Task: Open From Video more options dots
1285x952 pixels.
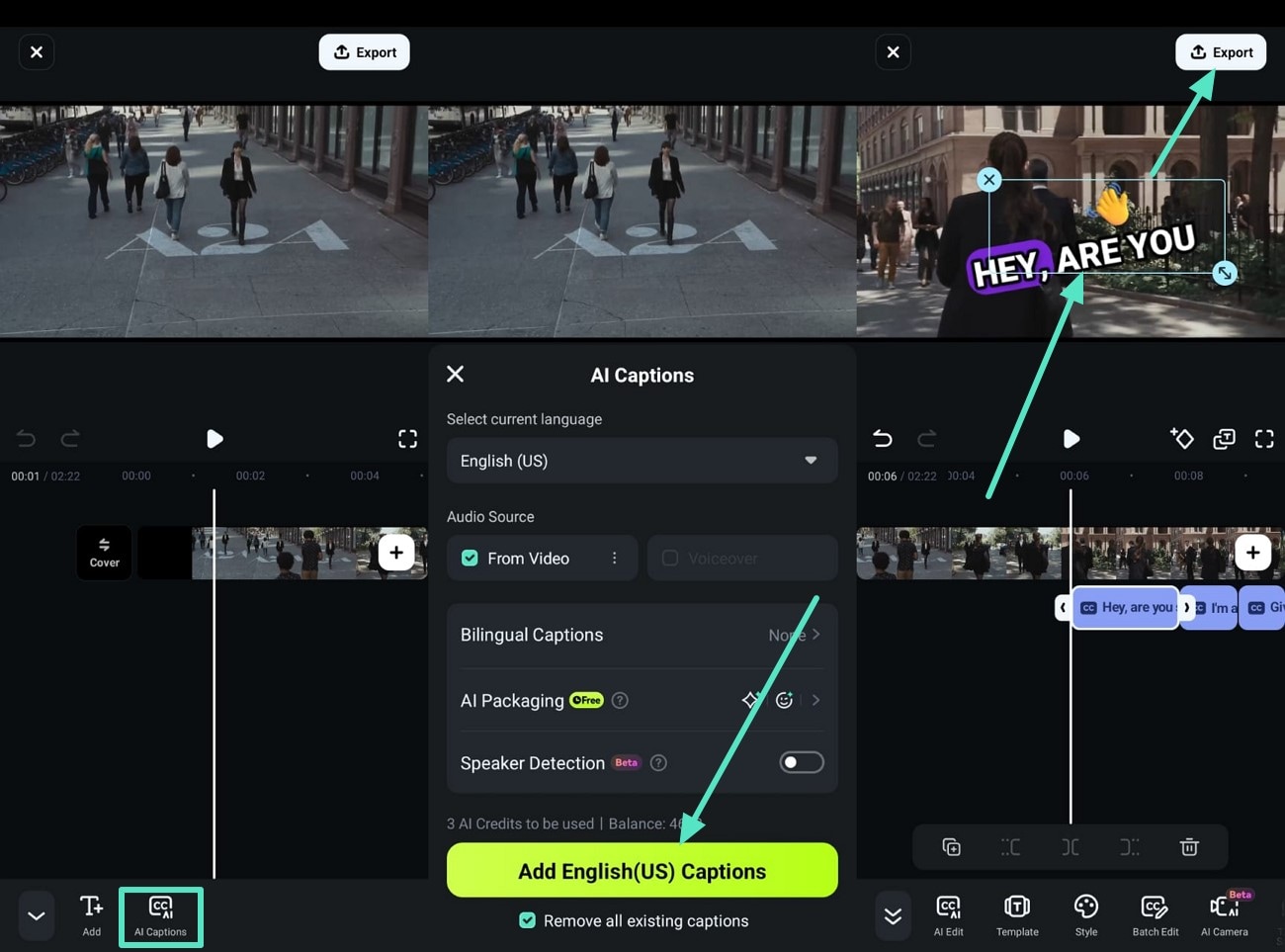Action: [x=614, y=559]
